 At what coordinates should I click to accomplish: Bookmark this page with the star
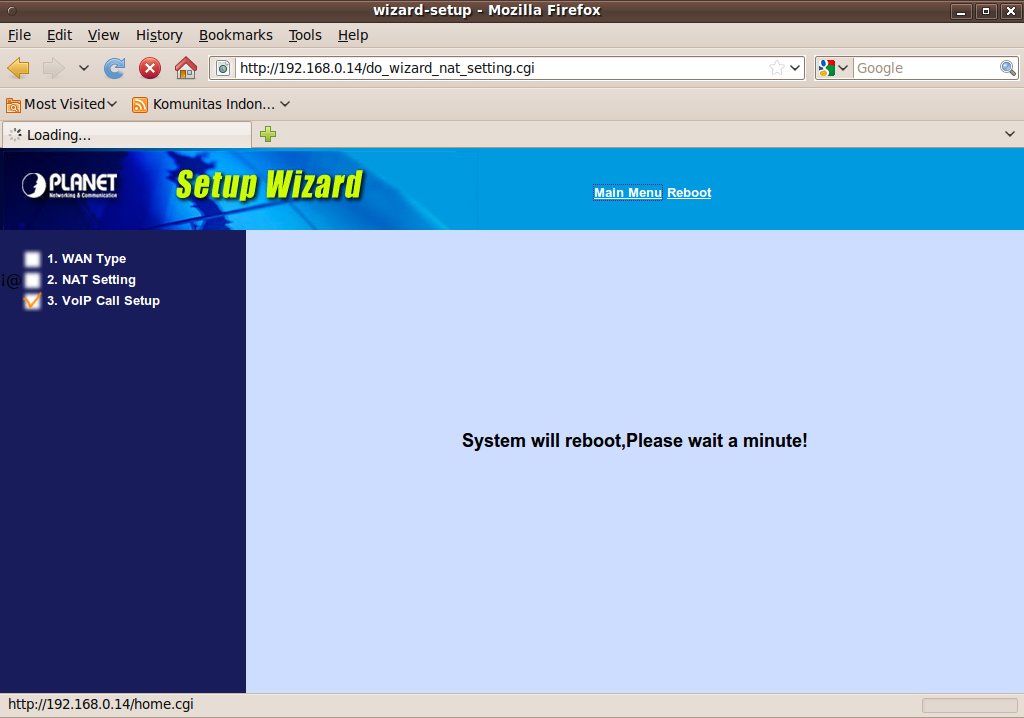click(776, 68)
